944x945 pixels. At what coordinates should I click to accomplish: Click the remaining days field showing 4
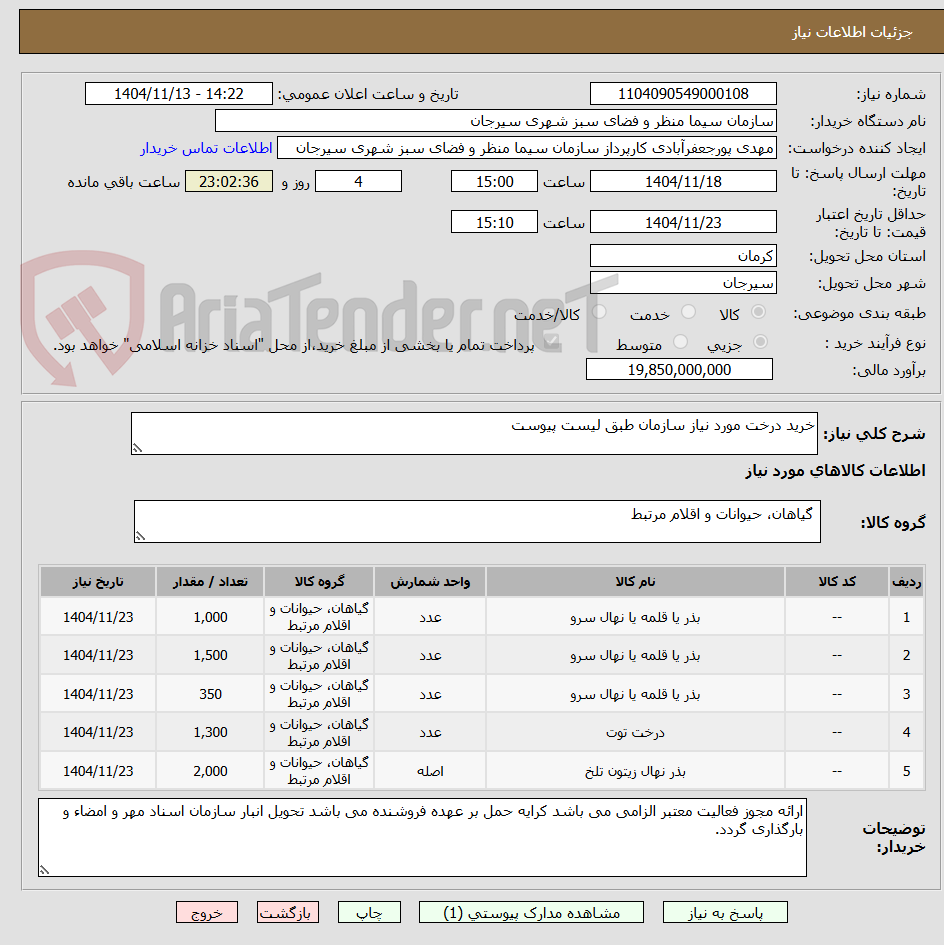(x=359, y=181)
